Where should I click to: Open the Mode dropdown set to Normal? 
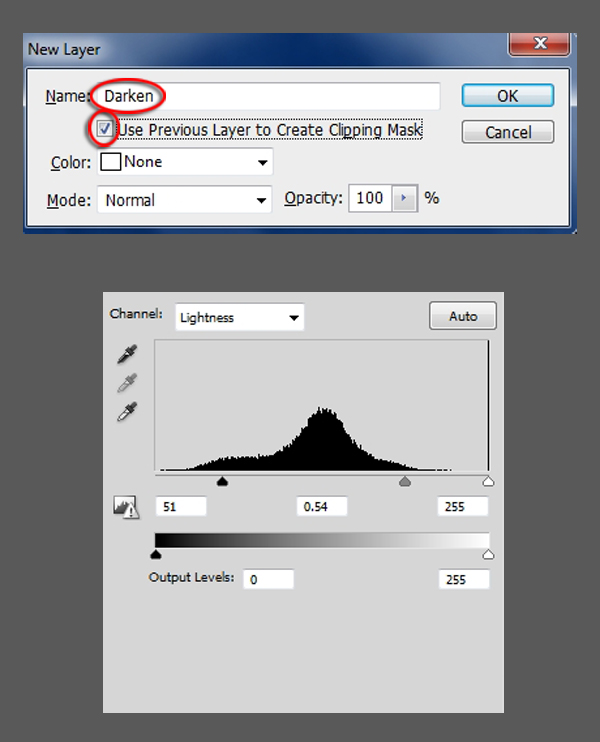click(184, 200)
